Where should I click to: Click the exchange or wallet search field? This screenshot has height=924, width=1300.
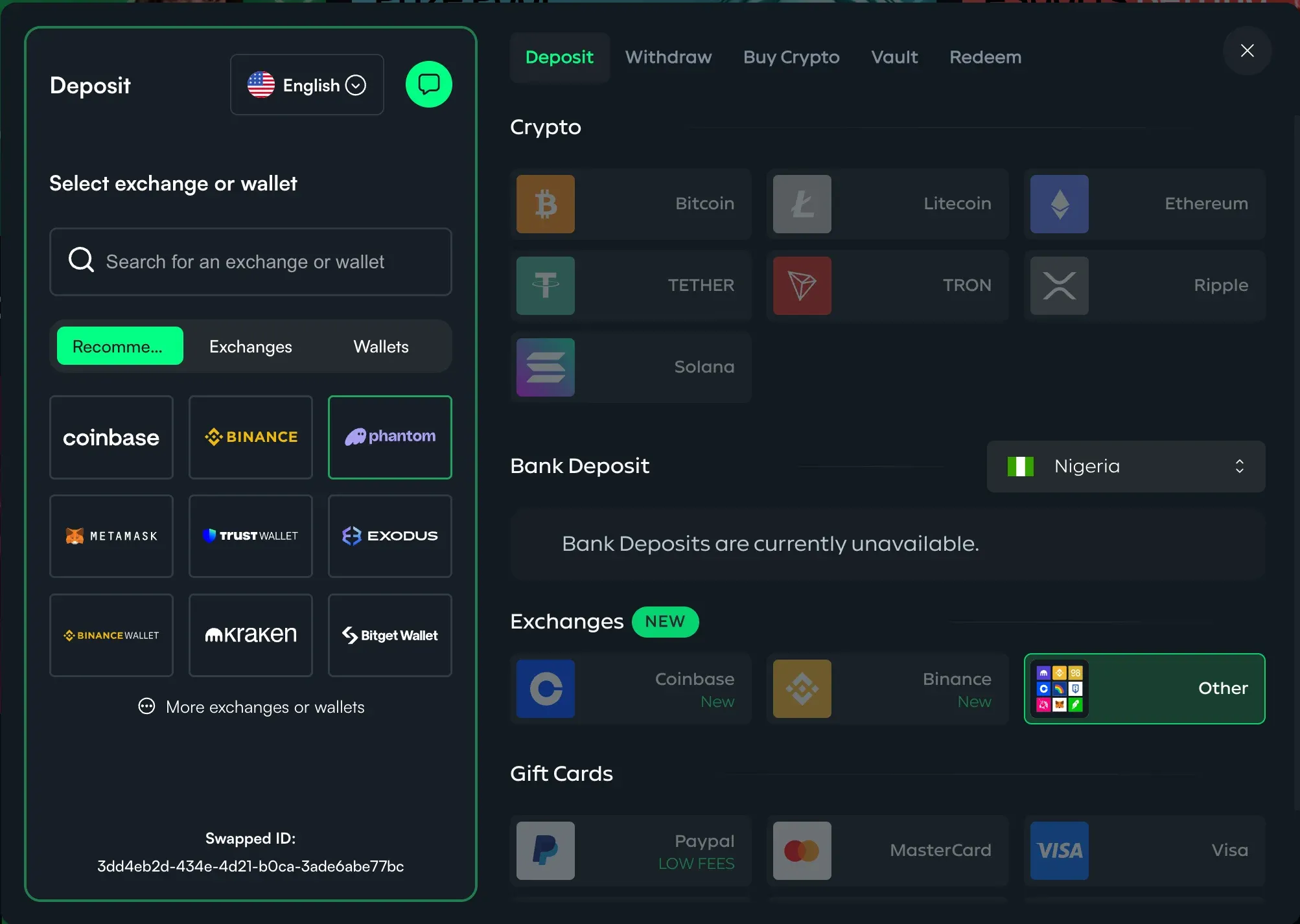point(250,262)
